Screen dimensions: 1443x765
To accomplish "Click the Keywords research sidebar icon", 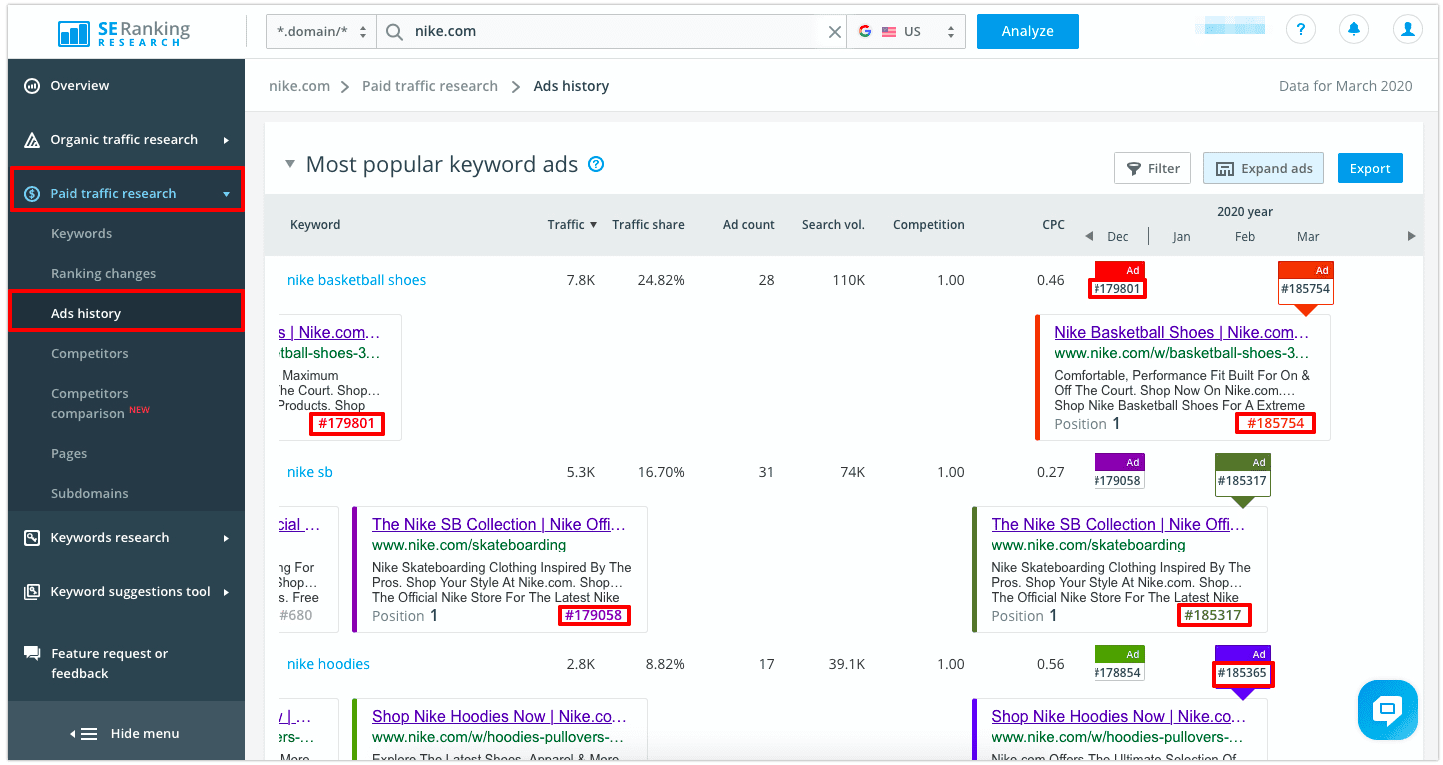I will 32,538.
